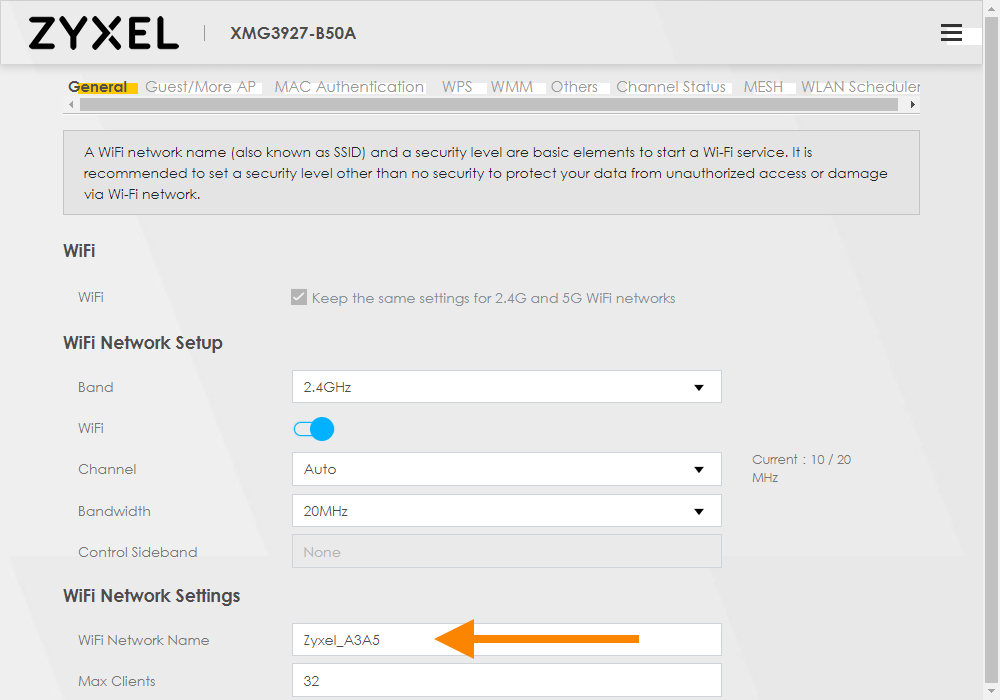
Task: Open the Bandwidth dropdown showing 20MHz
Action: point(506,510)
